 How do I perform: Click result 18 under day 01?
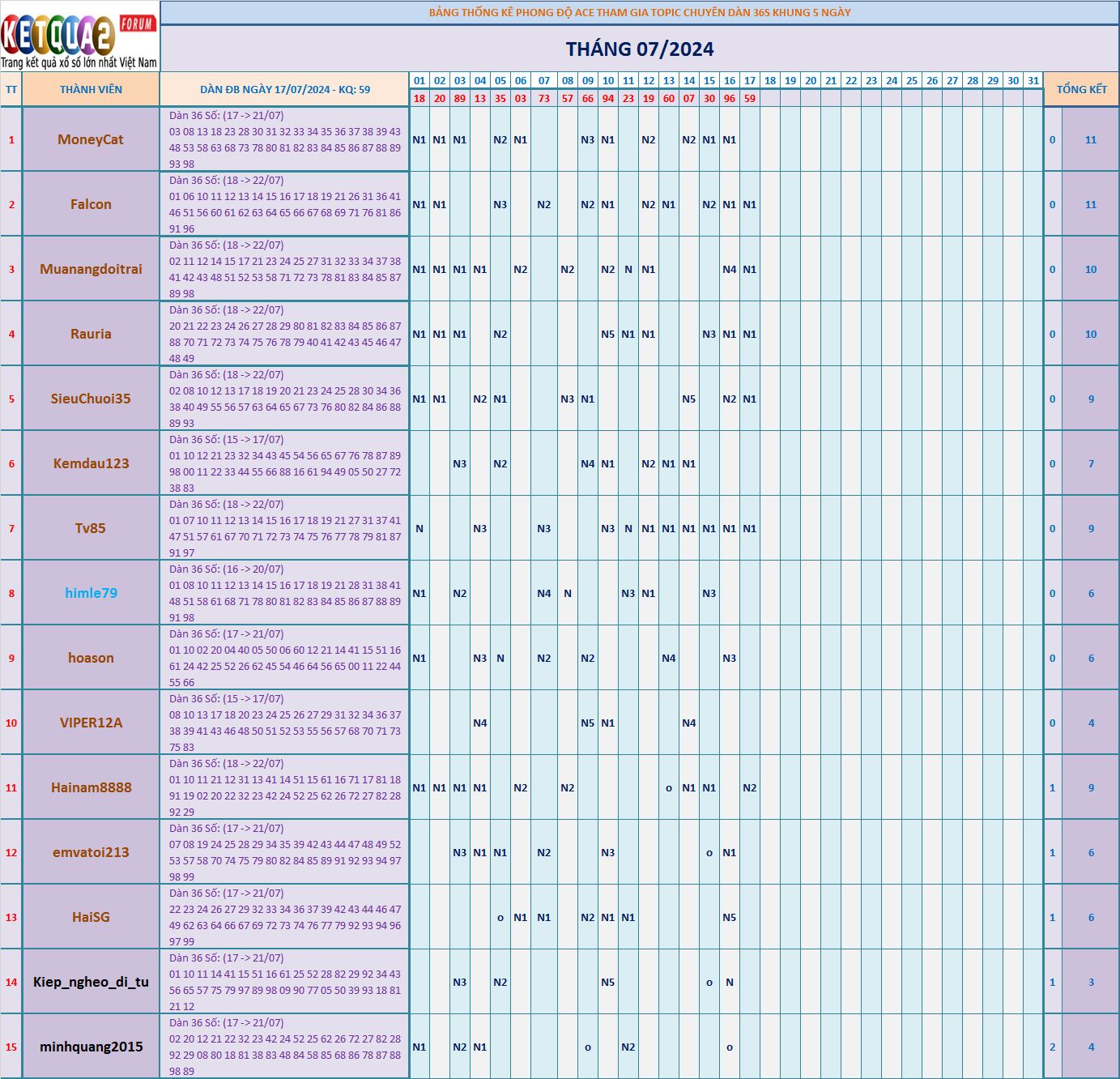(x=419, y=98)
